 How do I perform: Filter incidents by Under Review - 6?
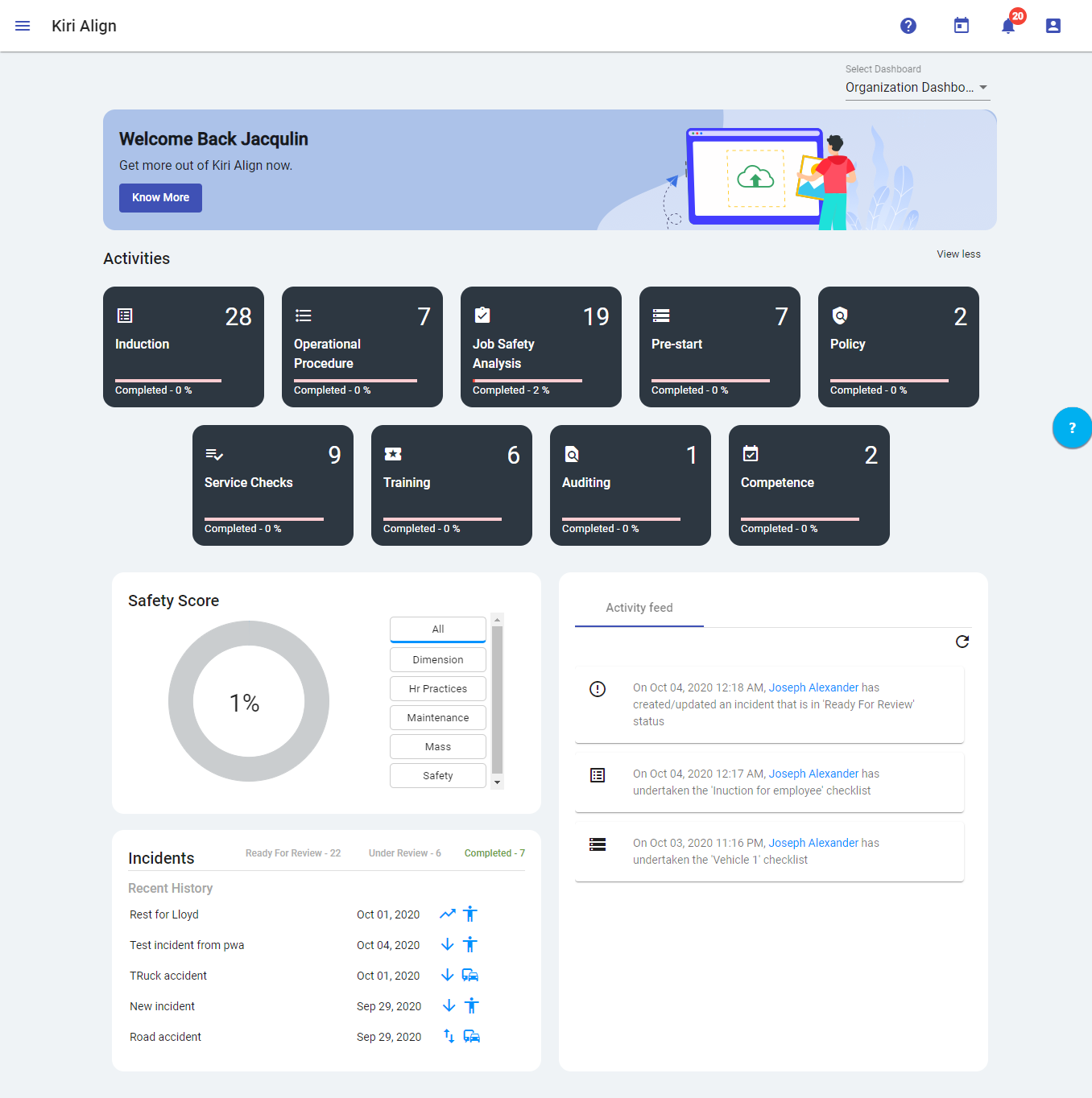tap(405, 853)
